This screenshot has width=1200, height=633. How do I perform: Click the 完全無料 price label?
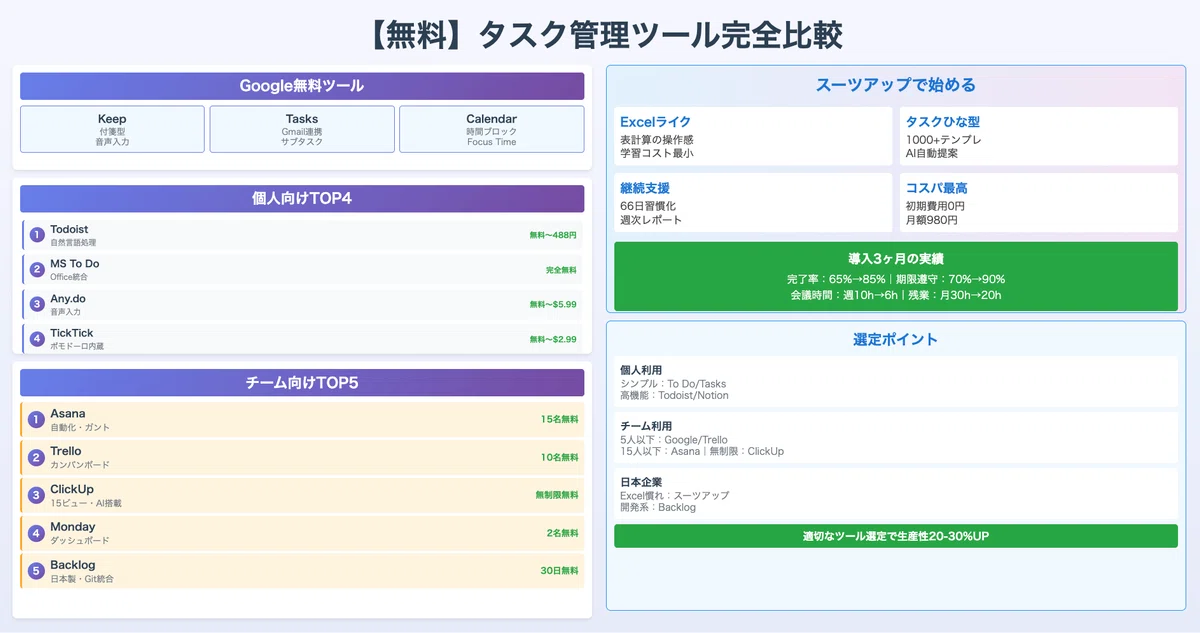(x=561, y=270)
